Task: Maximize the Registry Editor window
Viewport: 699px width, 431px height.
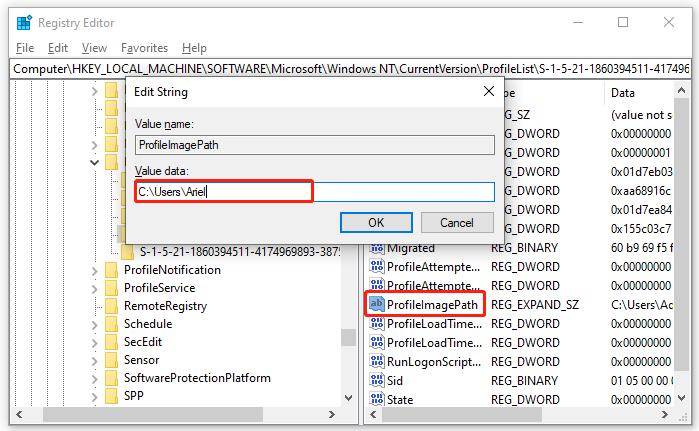Action: pyautogui.click(x=623, y=22)
